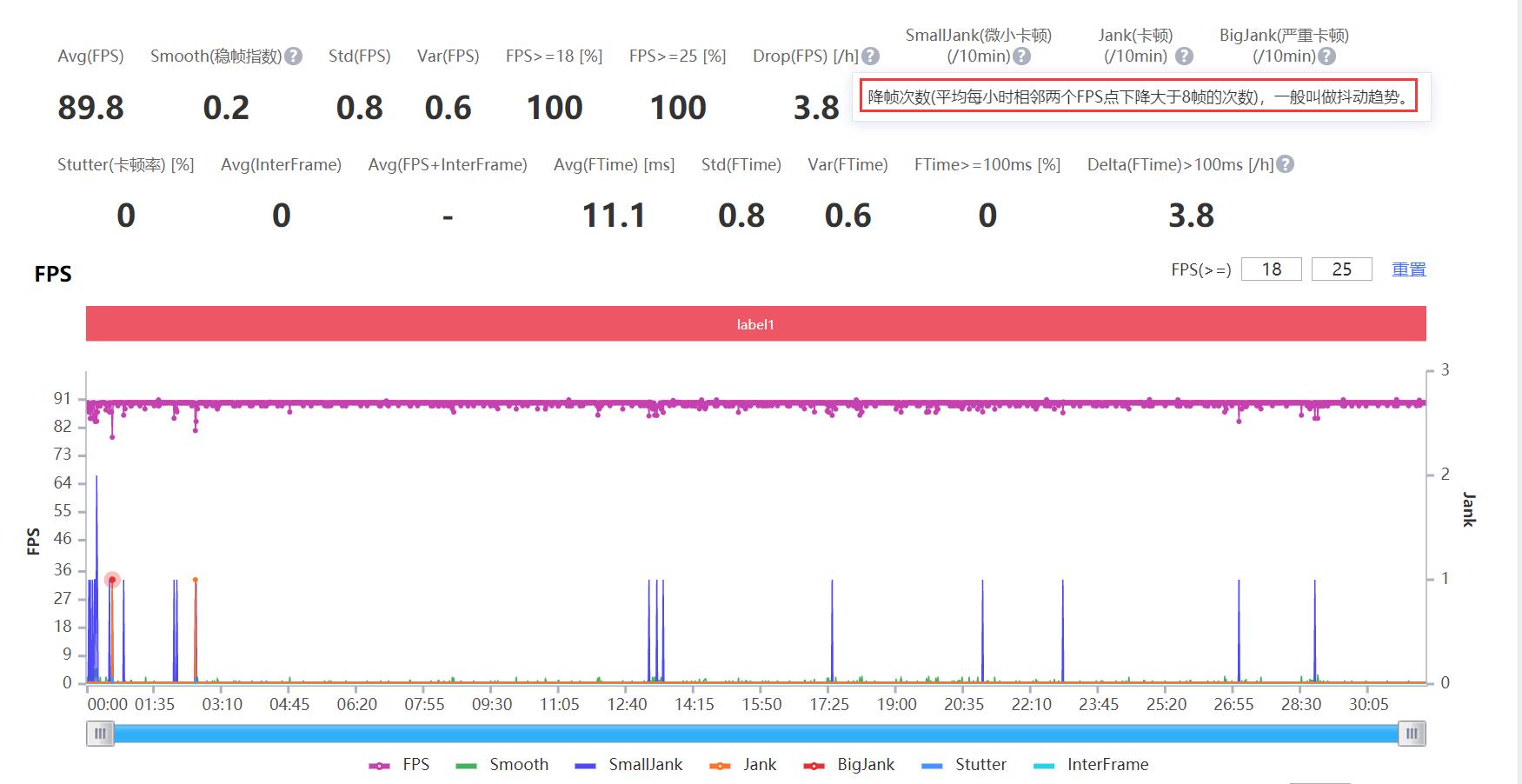Click the 重置 reset link
Image resolution: width=1522 pixels, height=784 pixels.
coord(1408,269)
